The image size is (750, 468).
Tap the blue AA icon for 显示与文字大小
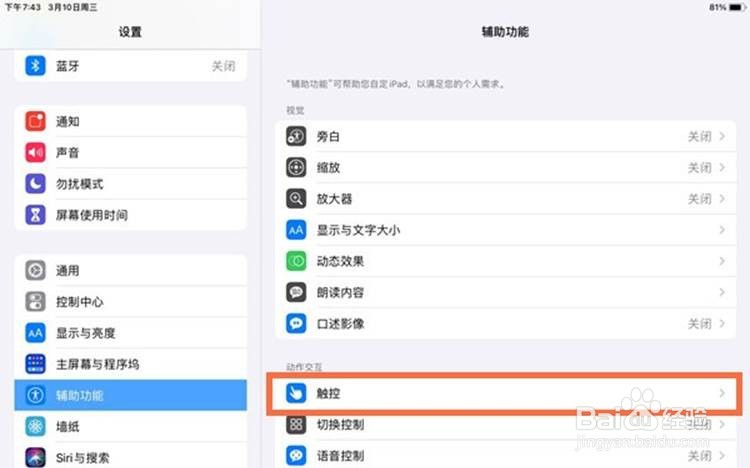tap(296, 230)
